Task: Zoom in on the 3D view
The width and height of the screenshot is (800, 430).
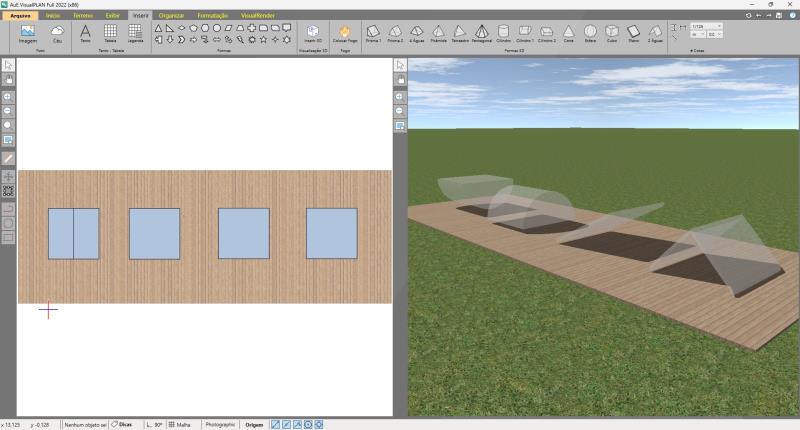Action: 400,97
